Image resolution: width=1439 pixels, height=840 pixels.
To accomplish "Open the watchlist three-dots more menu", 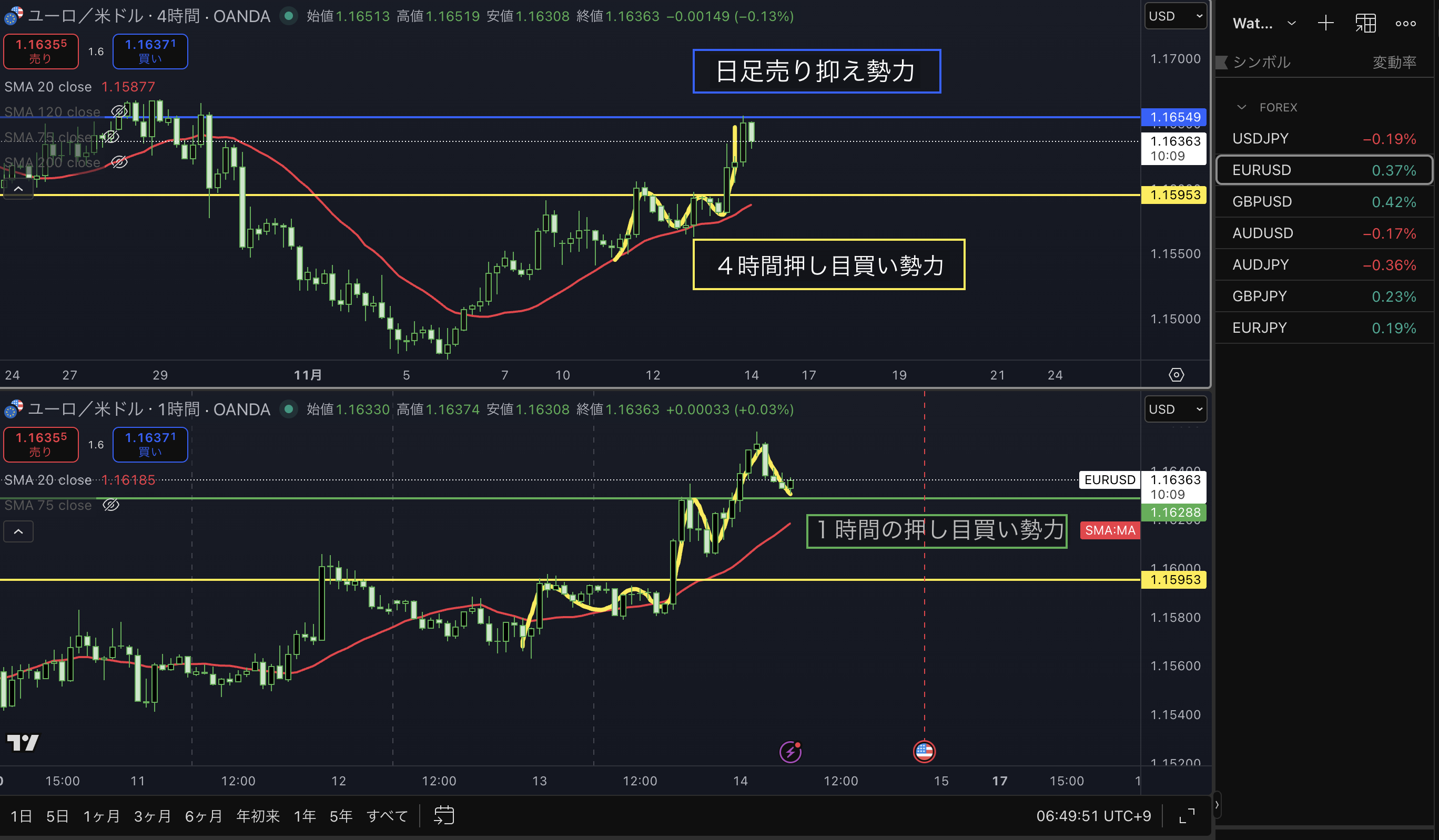I will click(x=1405, y=24).
